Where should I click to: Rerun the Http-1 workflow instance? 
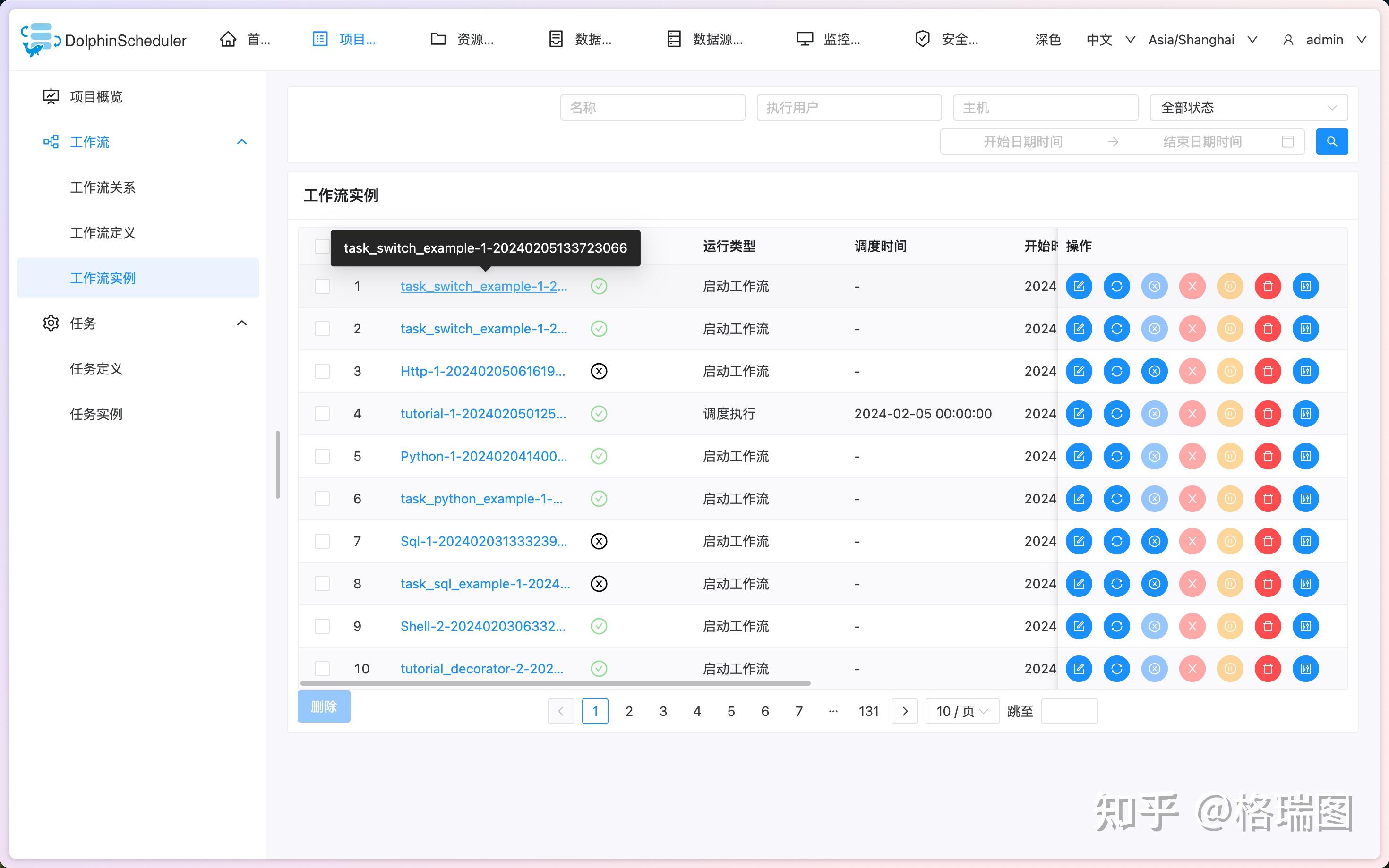[1117, 371]
